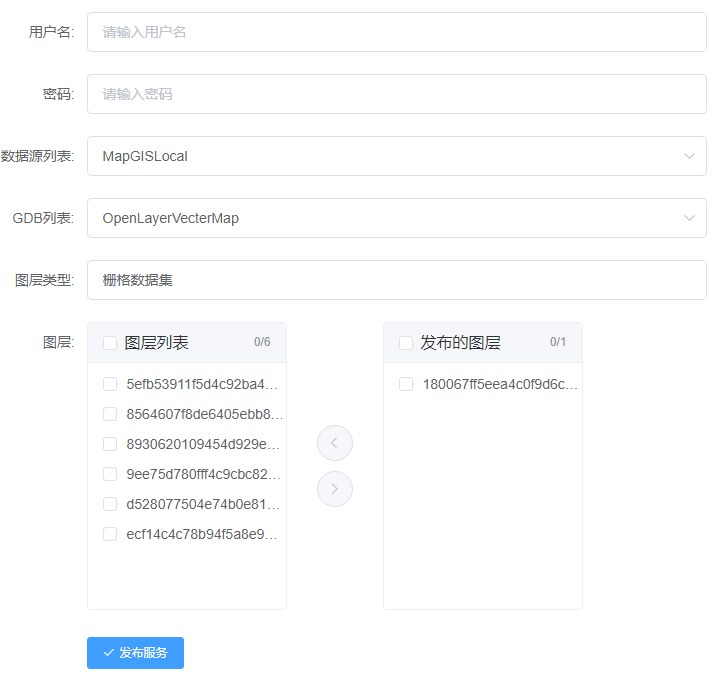The height and width of the screenshot is (685, 719).
Task: Click the move-left arrow transfer button
Action: (x=335, y=443)
